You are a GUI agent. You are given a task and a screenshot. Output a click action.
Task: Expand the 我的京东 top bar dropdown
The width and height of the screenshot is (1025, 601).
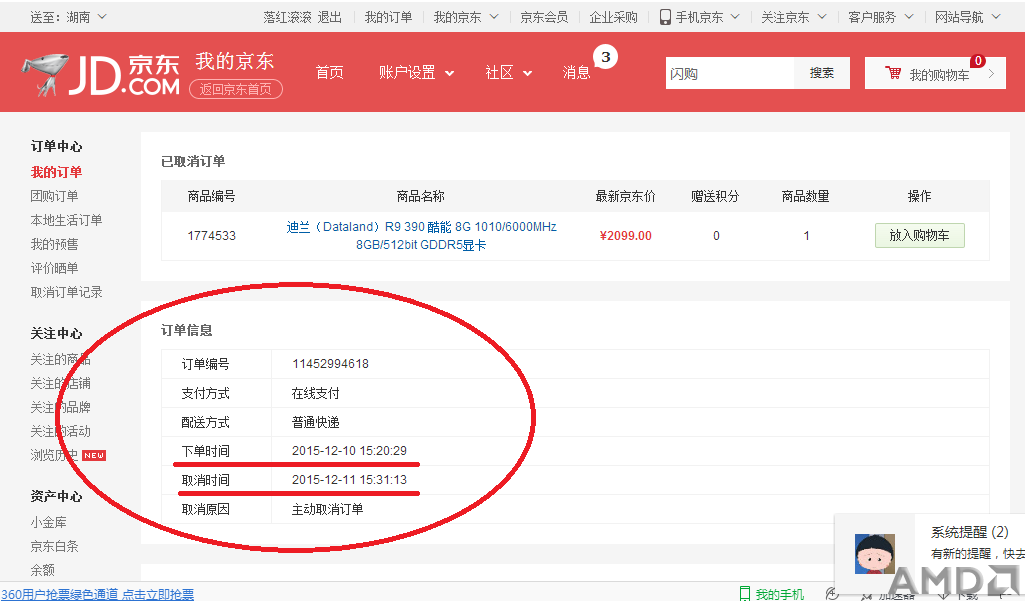pyautogui.click(x=494, y=17)
